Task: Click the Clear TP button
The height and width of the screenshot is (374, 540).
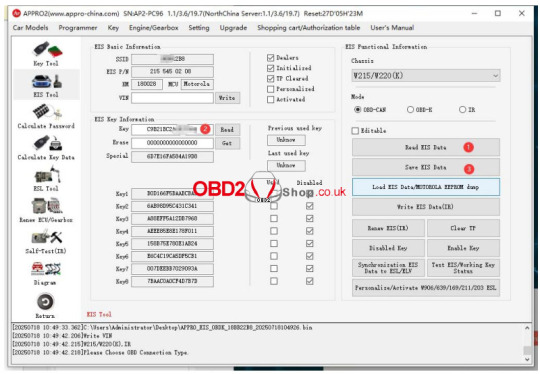Action: (463, 228)
